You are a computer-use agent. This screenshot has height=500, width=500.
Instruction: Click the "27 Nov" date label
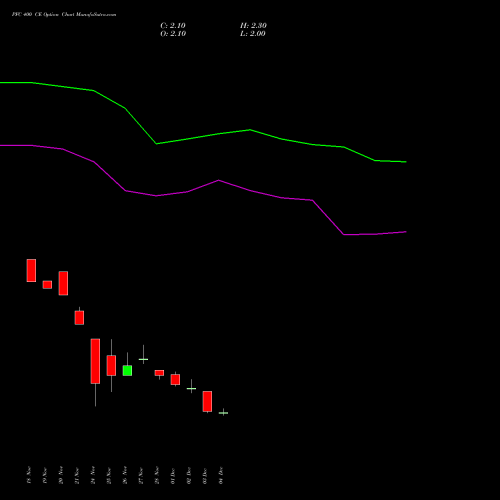tap(141, 475)
